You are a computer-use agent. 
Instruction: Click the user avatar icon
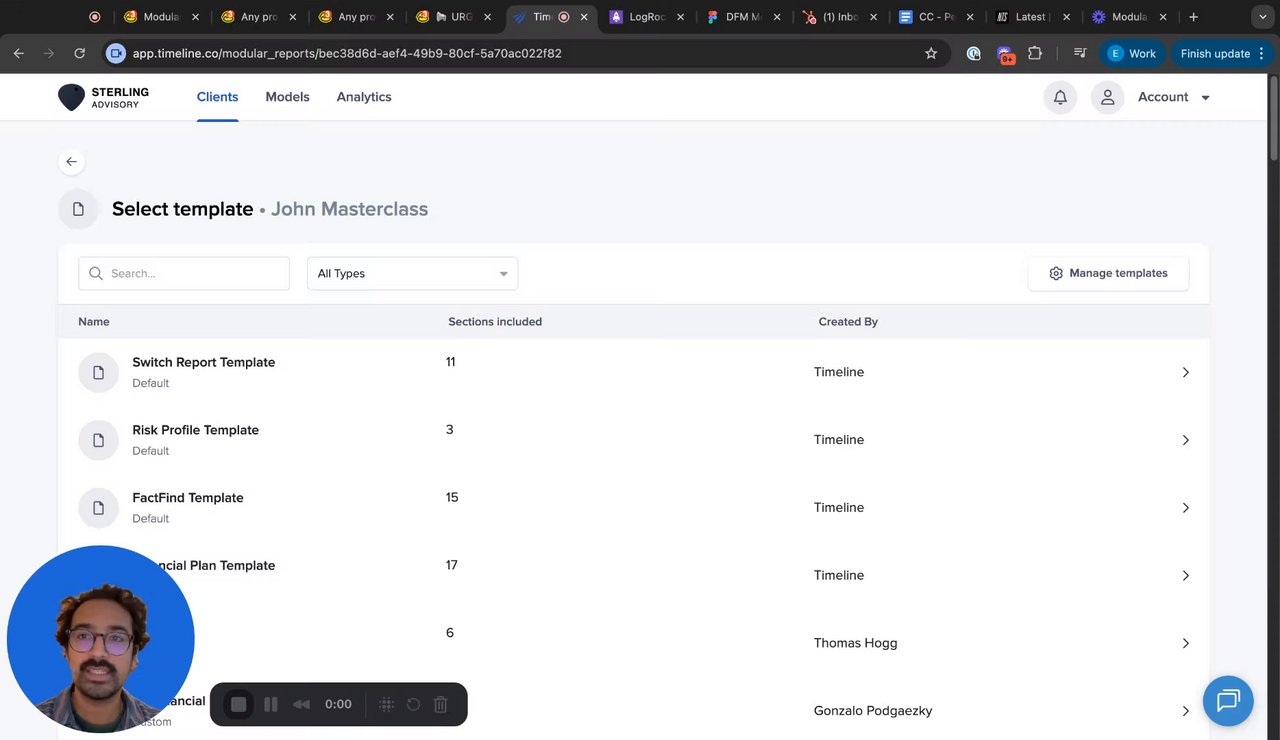point(1107,97)
